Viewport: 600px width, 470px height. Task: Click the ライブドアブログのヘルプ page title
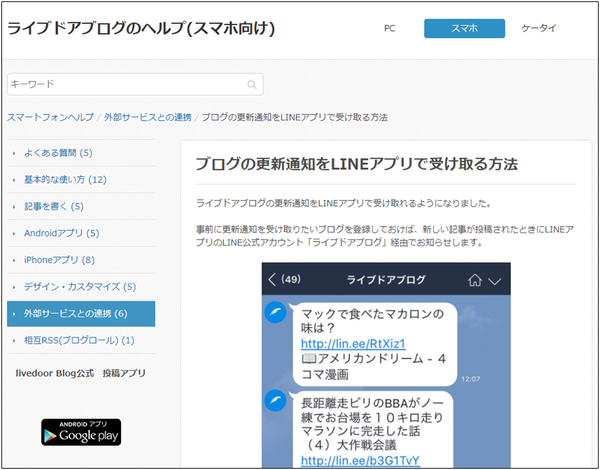point(141,29)
